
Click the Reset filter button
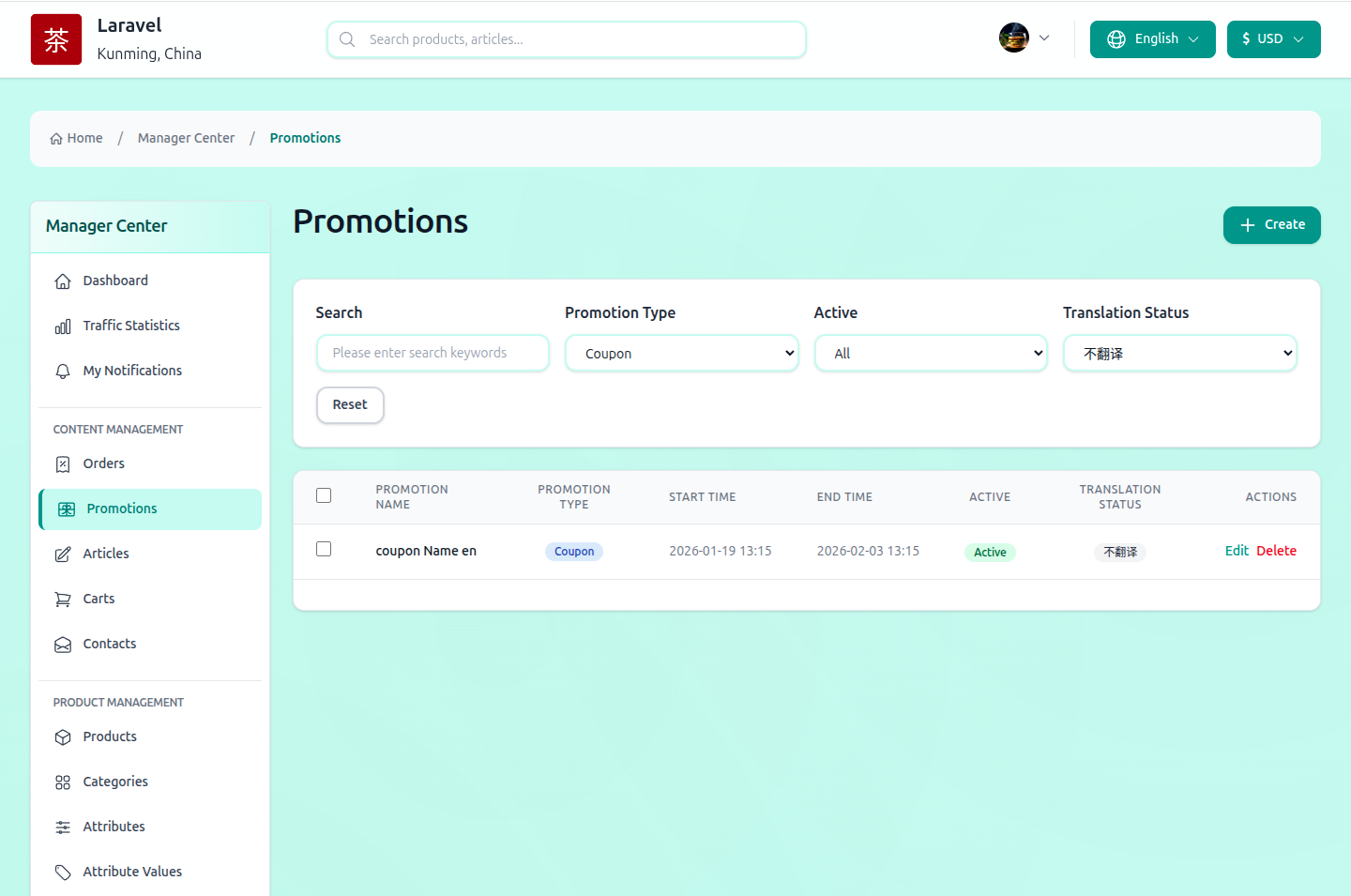point(350,405)
